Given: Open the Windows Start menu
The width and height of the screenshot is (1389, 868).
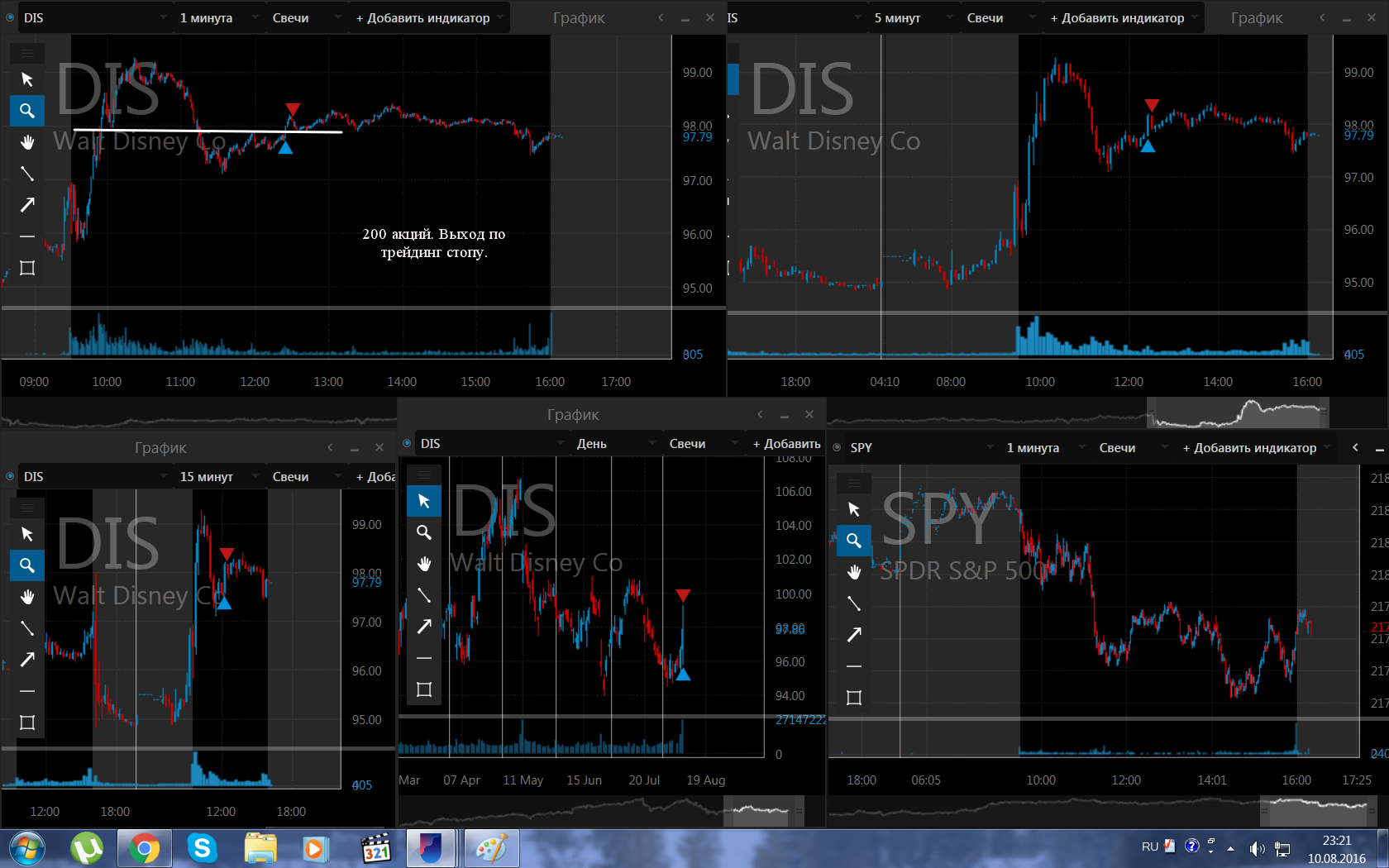Looking at the screenshot, I should pos(26,848).
